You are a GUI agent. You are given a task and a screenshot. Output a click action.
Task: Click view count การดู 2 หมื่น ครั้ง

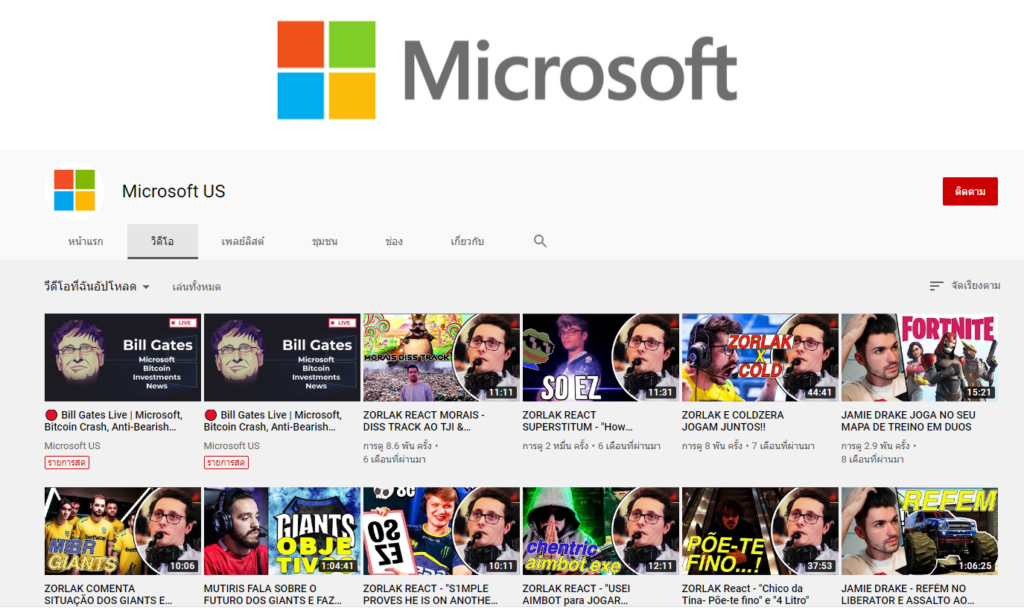[x=555, y=445]
